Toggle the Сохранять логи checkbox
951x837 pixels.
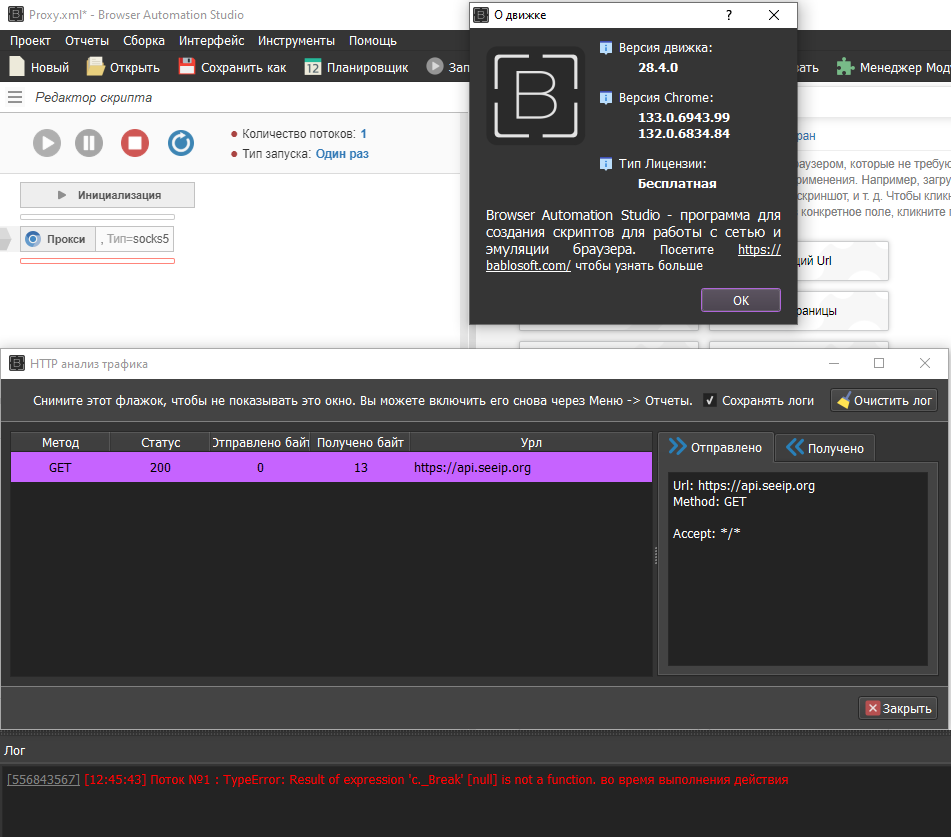click(x=710, y=400)
